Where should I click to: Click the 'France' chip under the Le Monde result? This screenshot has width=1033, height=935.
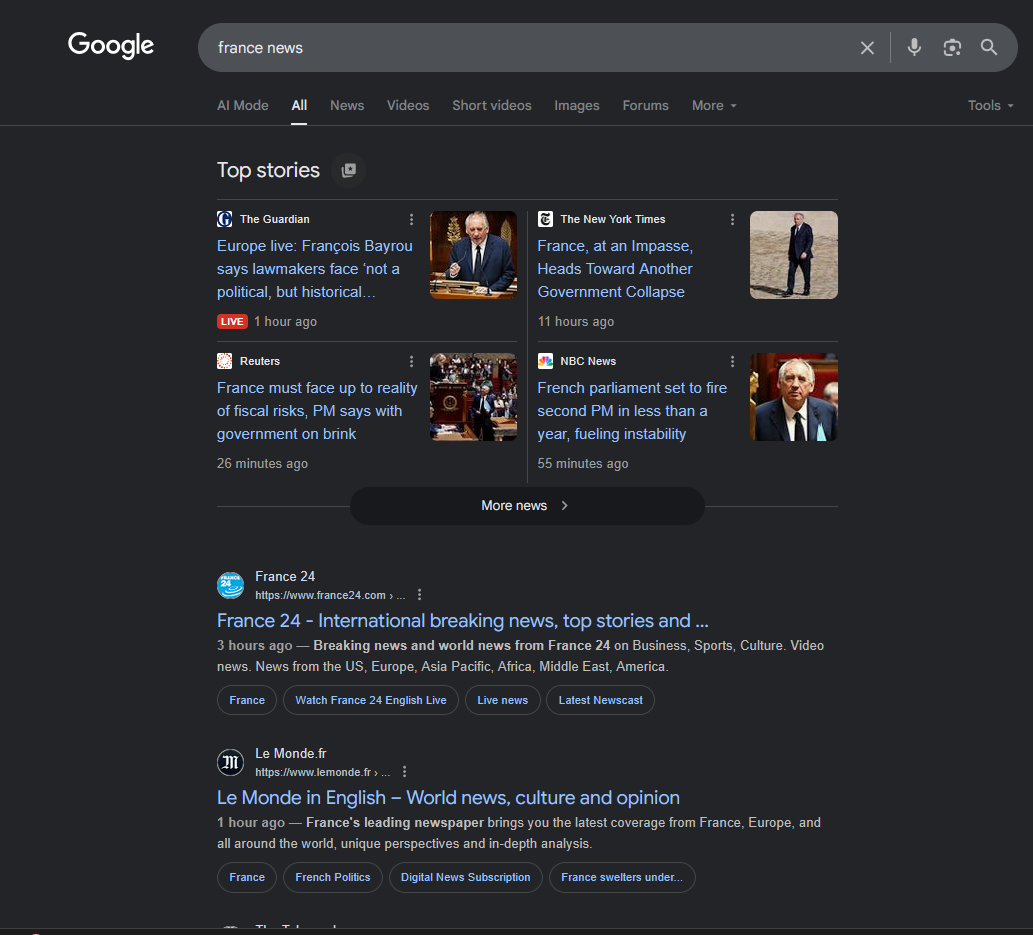(x=247, y=877)
